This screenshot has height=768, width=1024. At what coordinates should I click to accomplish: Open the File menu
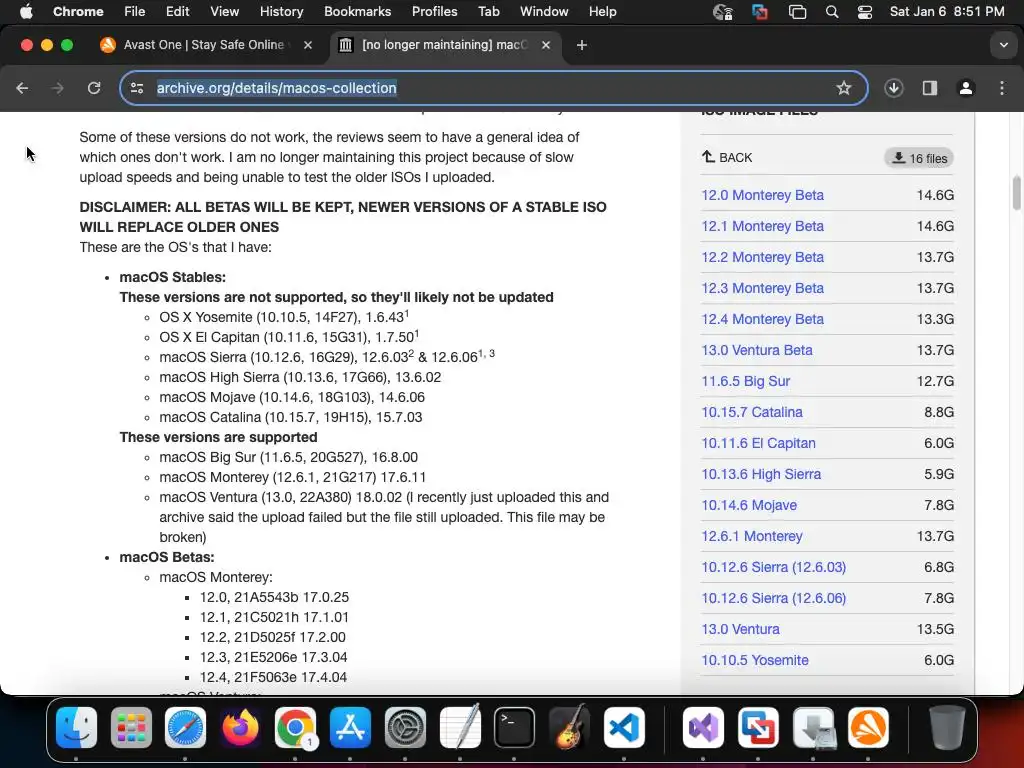tap(135, 12)
